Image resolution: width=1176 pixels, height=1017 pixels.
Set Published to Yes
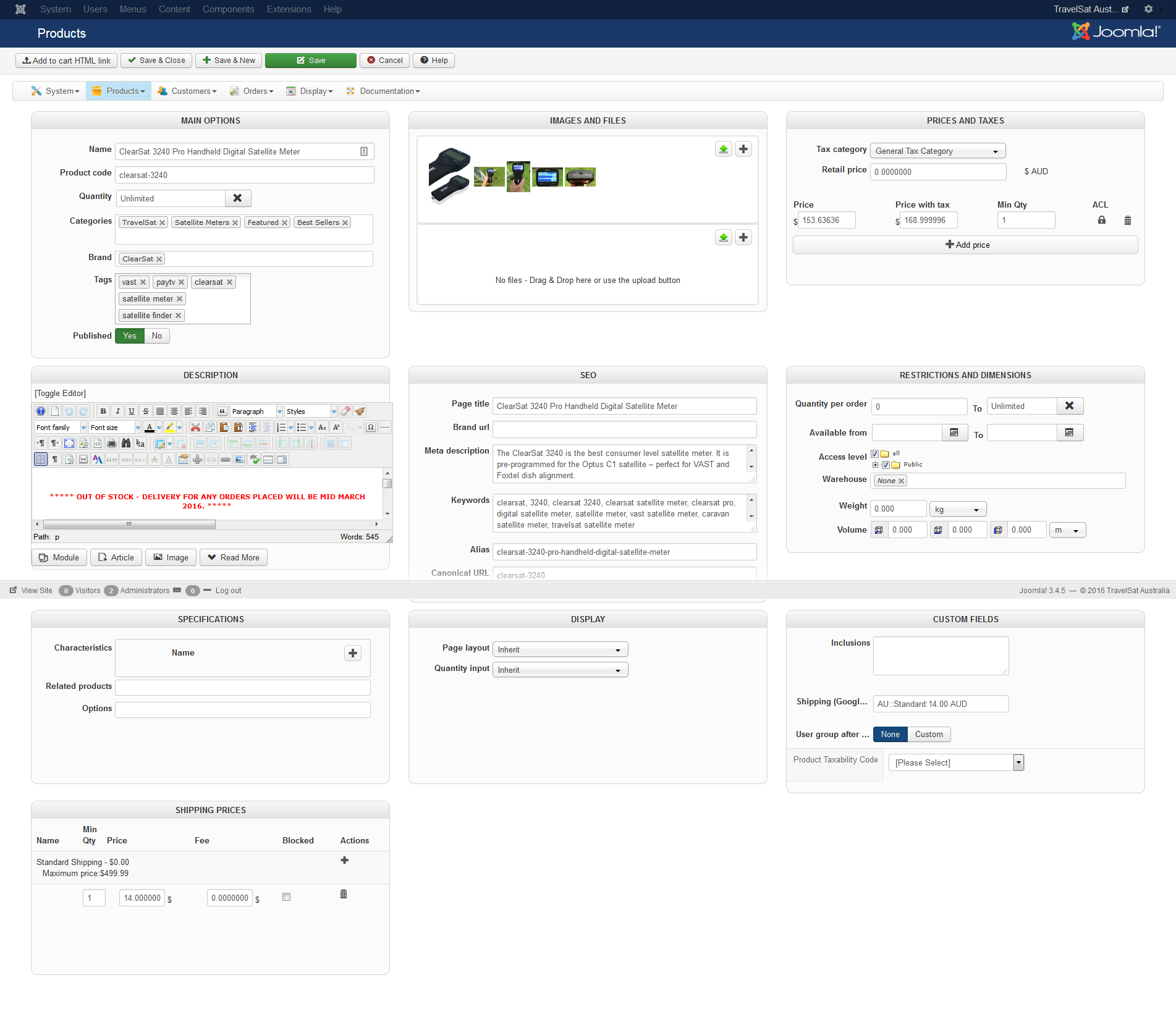coord(130,336)
